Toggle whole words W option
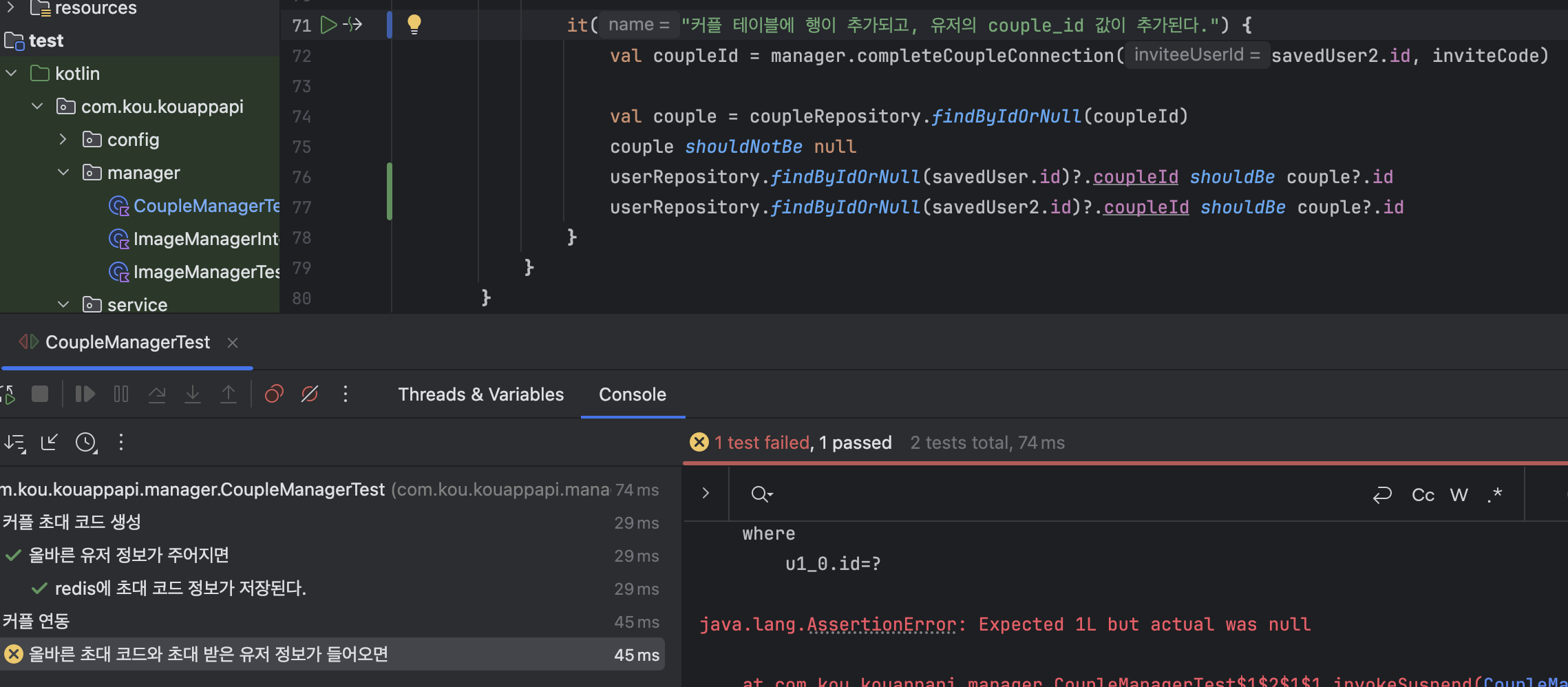This screenshot has height=687, width=1568. (x=1459, y=495)
